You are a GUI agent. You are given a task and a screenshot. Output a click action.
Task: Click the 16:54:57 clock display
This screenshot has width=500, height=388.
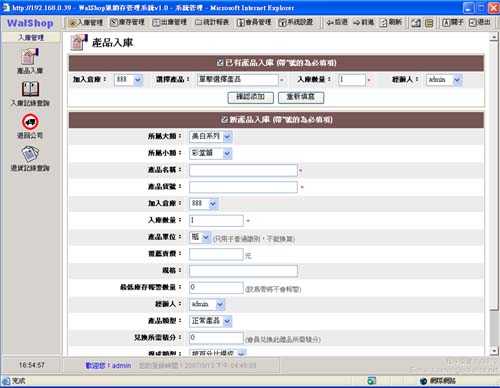[32, 365]
